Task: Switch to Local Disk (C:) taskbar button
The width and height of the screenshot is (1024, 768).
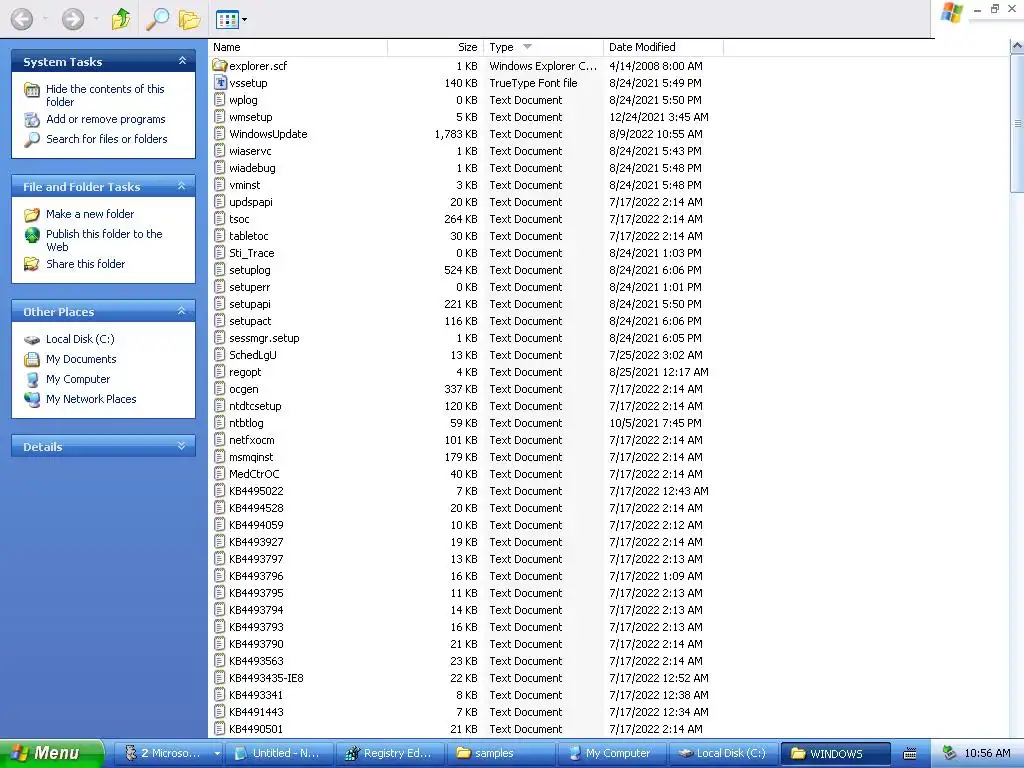Action: pyautogui.click(x=723, y=753)
